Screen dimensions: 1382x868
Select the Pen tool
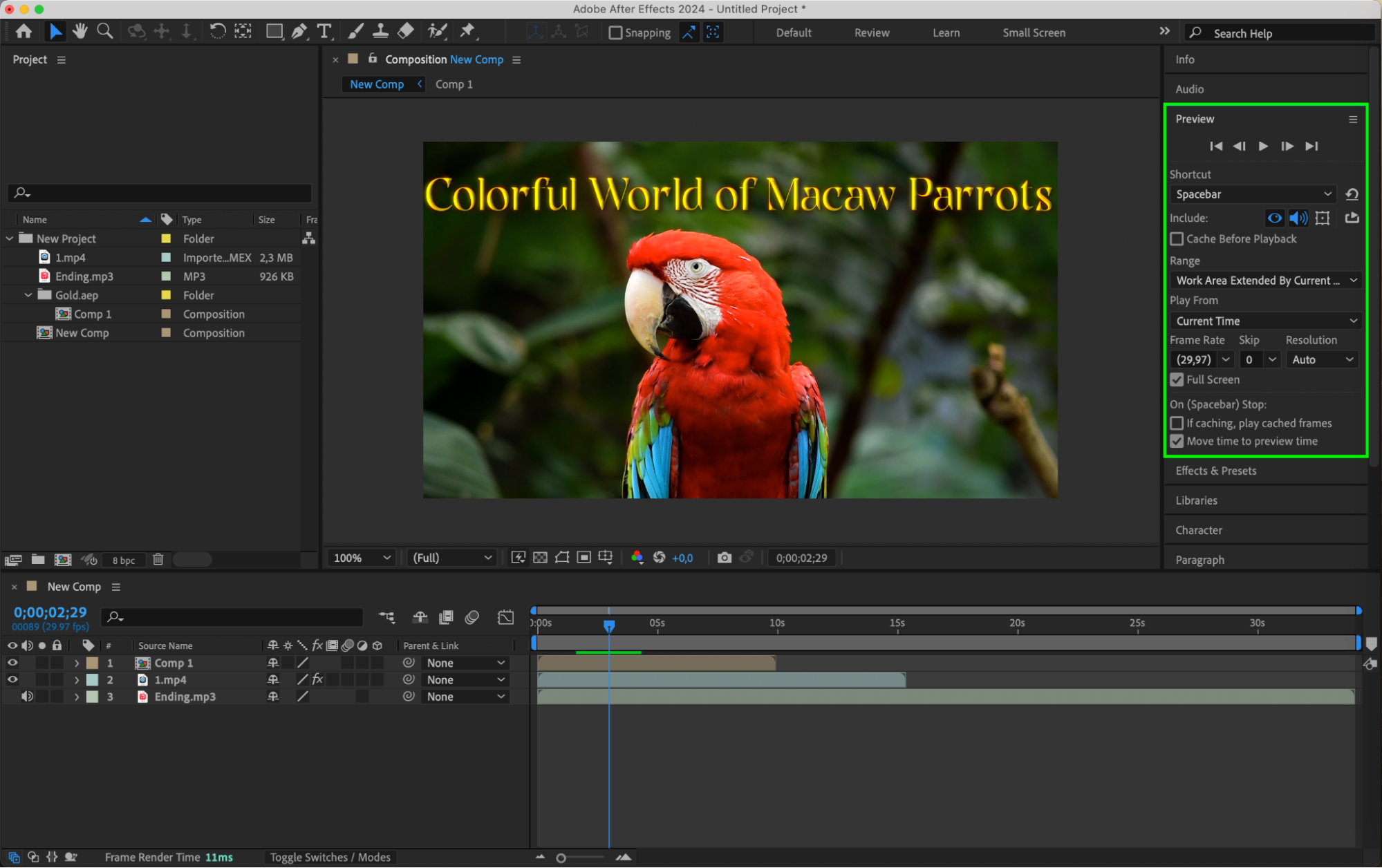(x=299, y=31)
